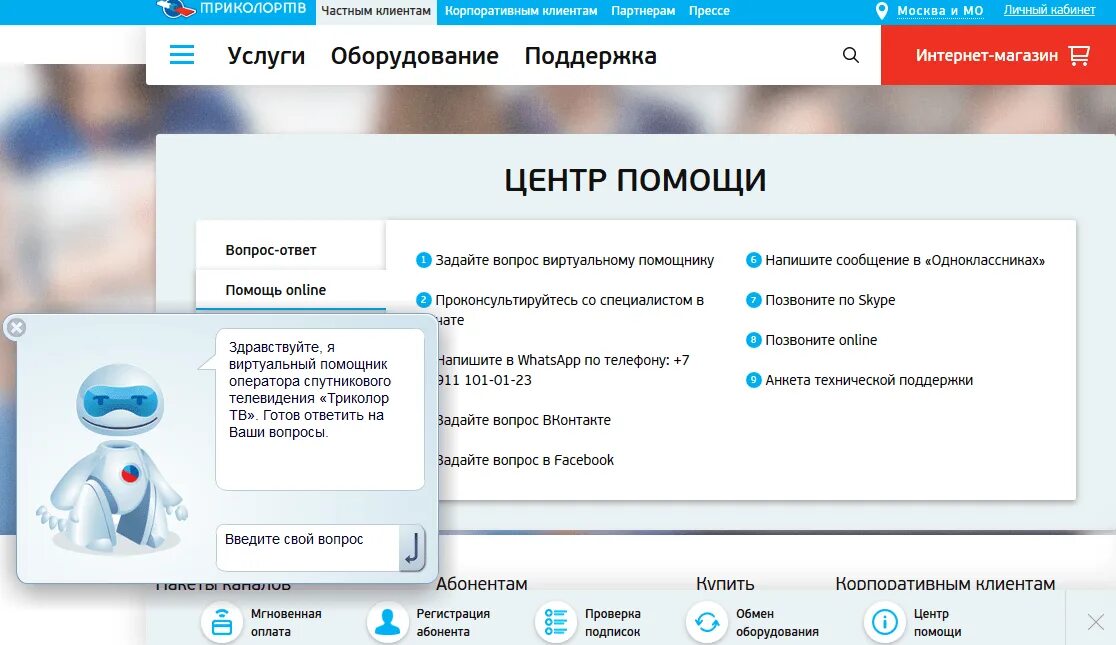The height and width of the screenshot is (645, 1116).
Task: Click the ЦЕНТР ПОМОЩИ heading
Action: [x=636, y=179]
